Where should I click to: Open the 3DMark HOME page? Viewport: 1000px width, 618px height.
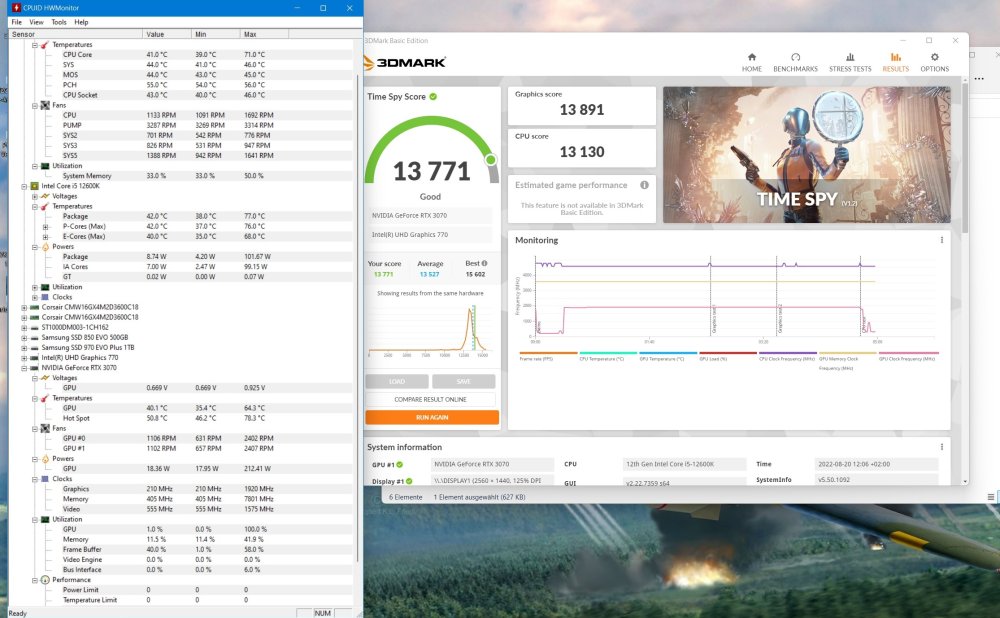coord(752,62)
